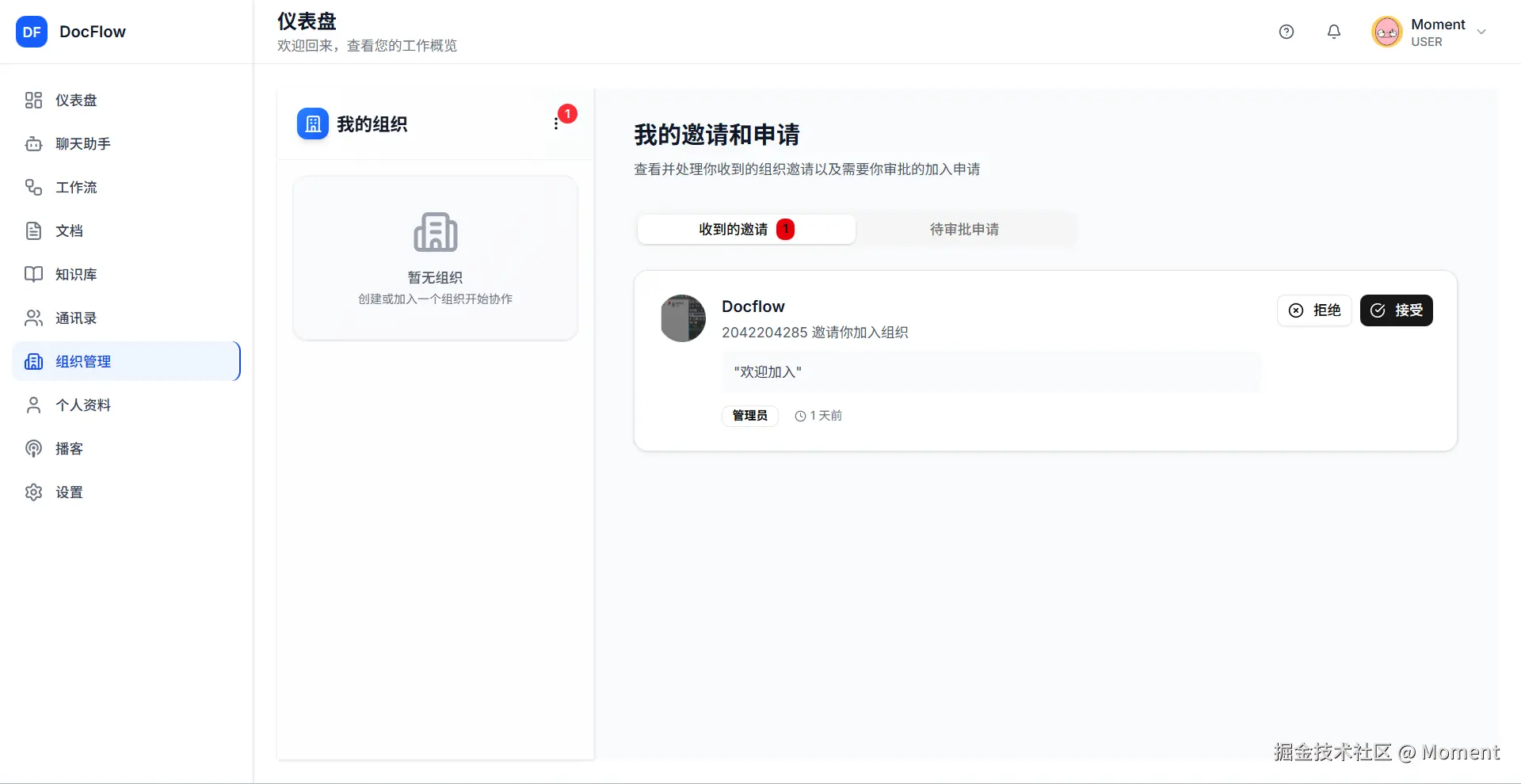Switch to the 待审批申请 tab

(964, 229)
